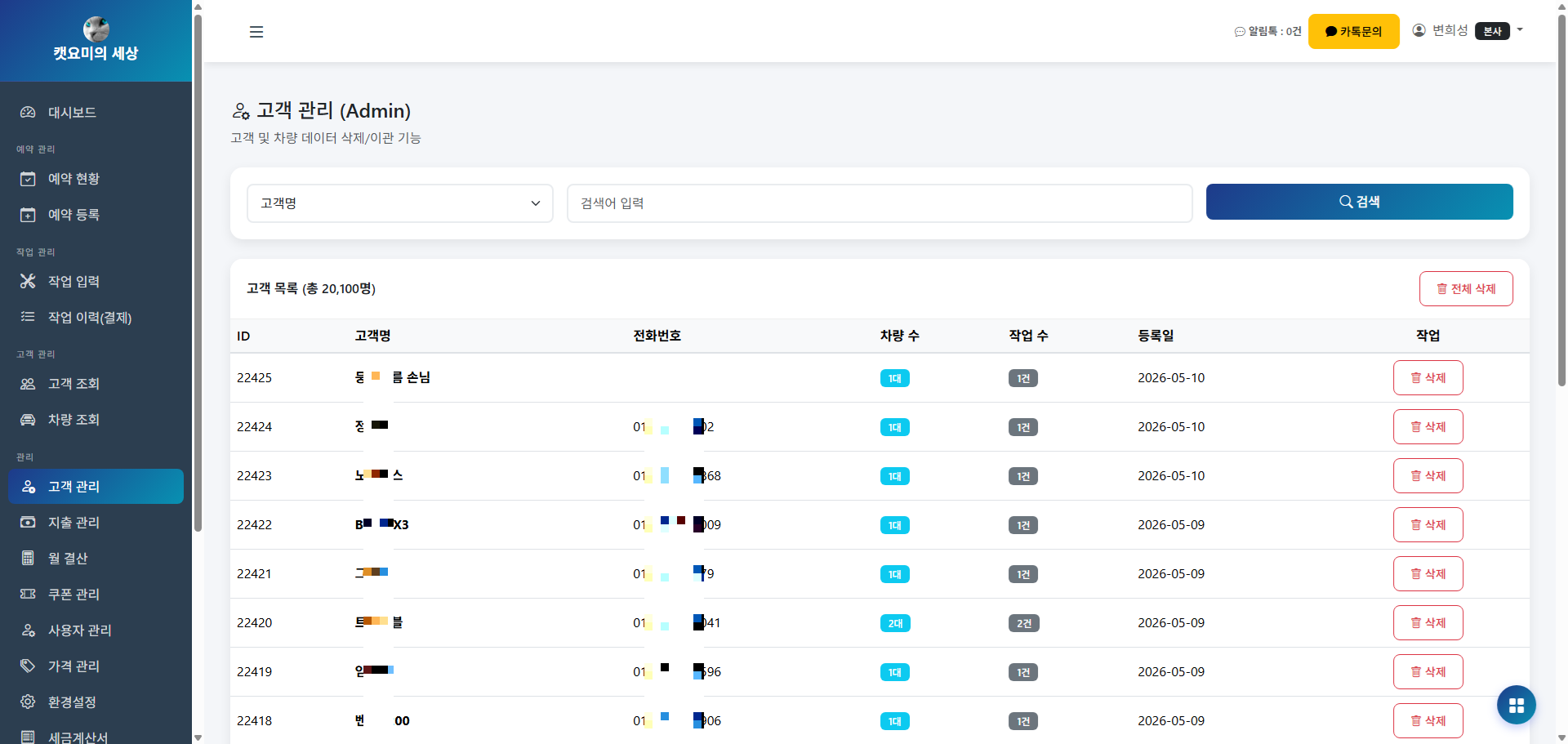
Task: Click the 지출 관리 money icon
Action: (x=28, y=523)
